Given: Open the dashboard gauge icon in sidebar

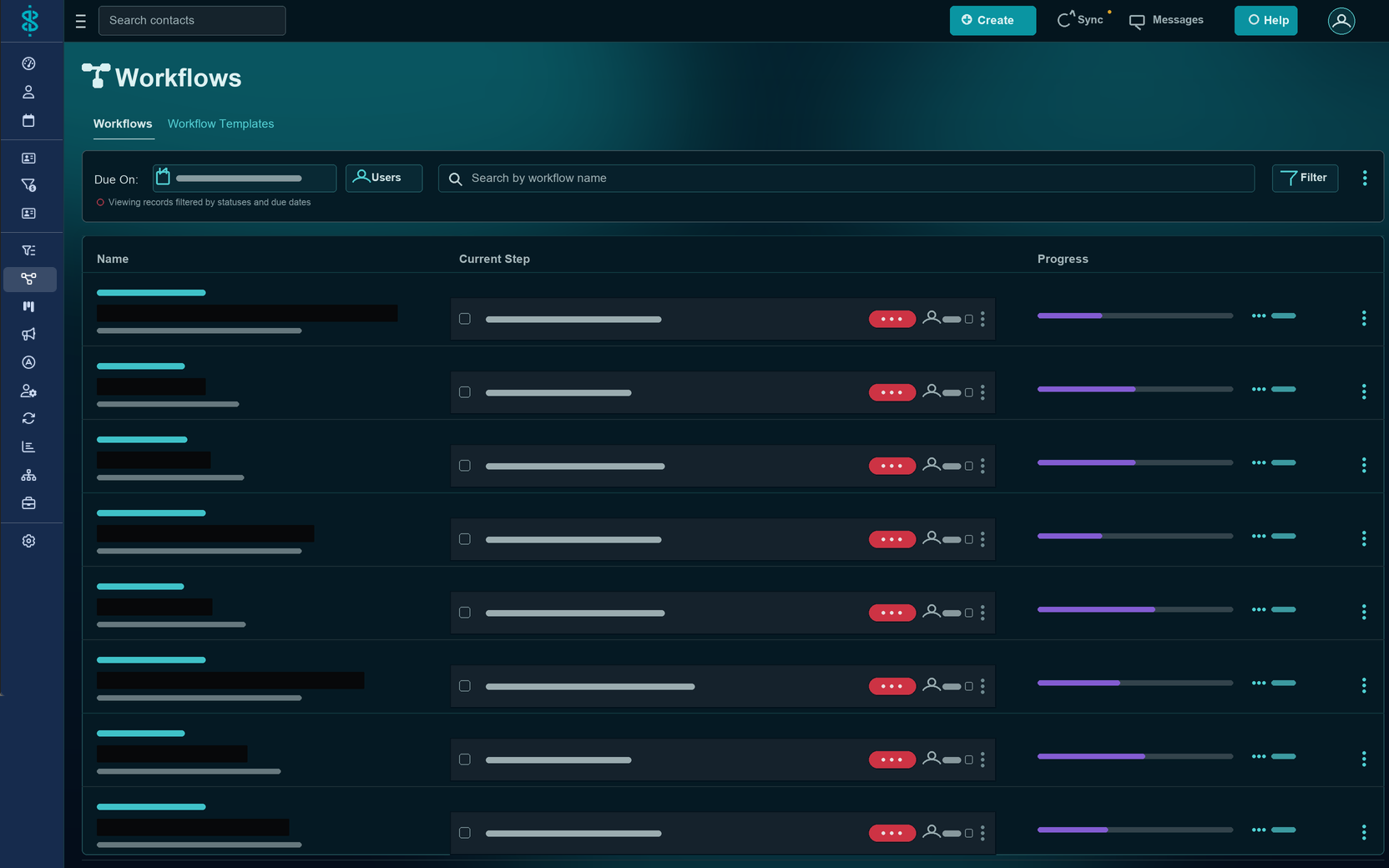Looking at the screenshot, I should [x=28, y=63].
